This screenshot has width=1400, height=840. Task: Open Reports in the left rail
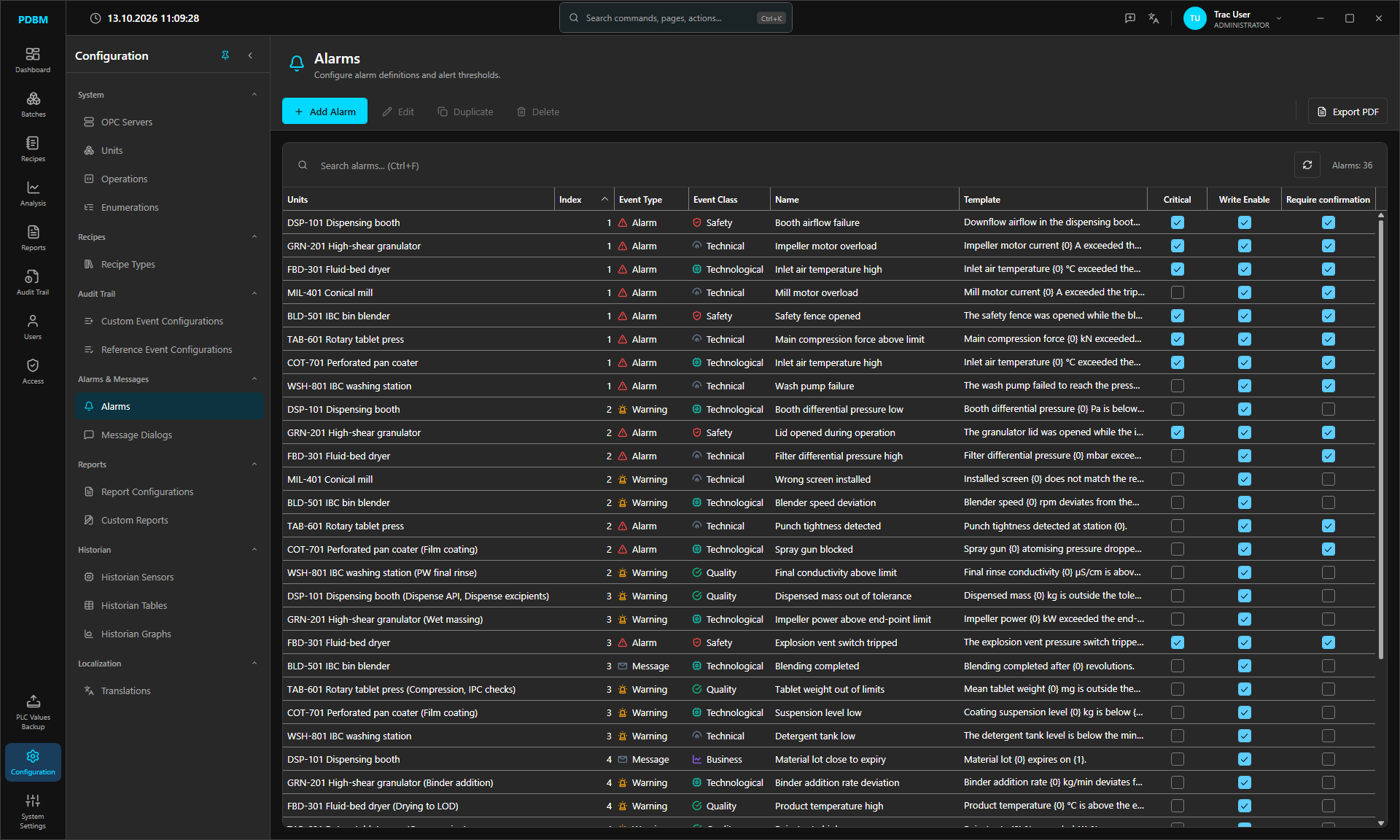tap(33, 238)
